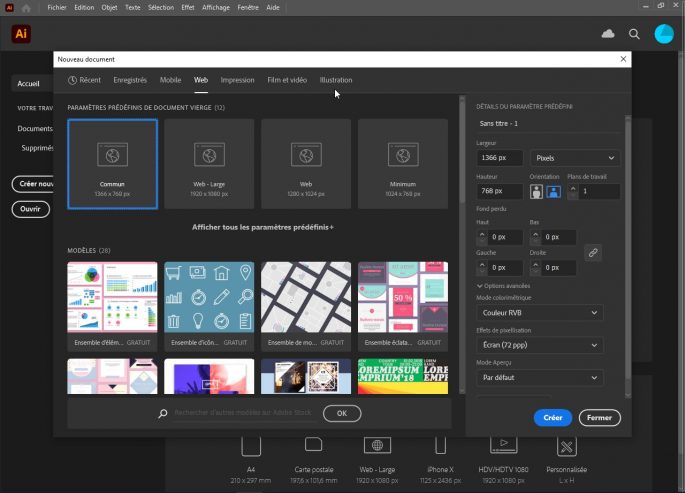The height and width of the screenshot is (493, 685).
Task: Click Créer nouveau button in background window
Action: tap(33, 184)
